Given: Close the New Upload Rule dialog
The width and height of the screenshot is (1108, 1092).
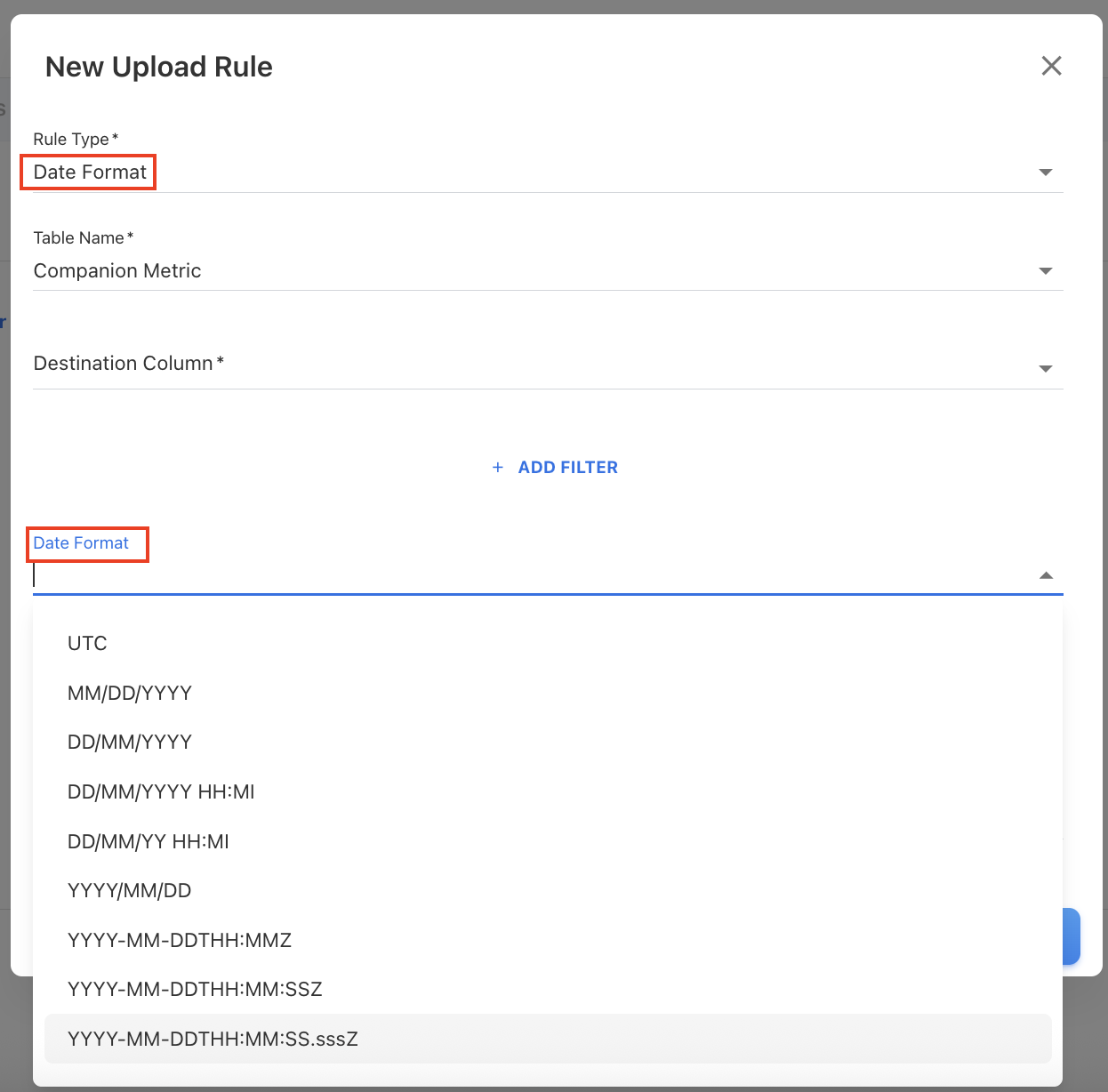Looking at the screenshot, I should point(1051,66).
